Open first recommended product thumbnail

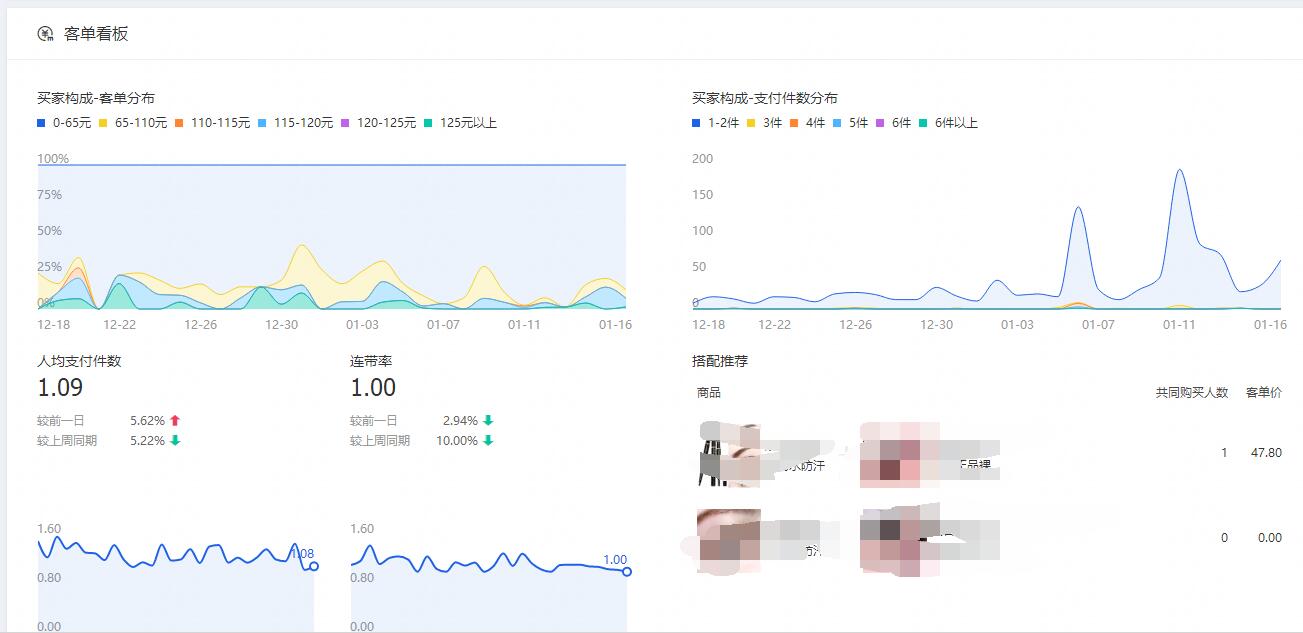point(729,455)
